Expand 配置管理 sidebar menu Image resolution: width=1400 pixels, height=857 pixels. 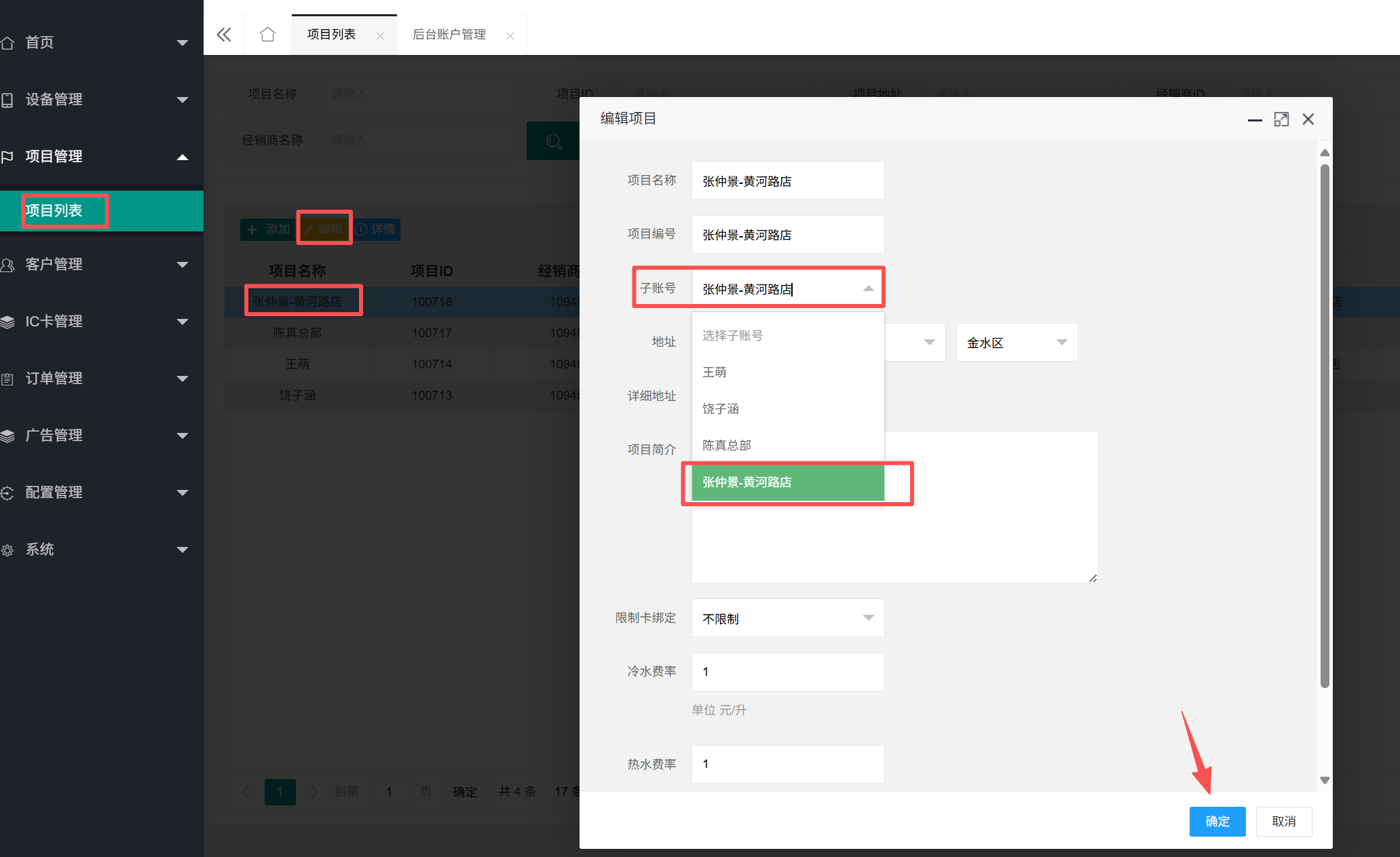point(102,492)
